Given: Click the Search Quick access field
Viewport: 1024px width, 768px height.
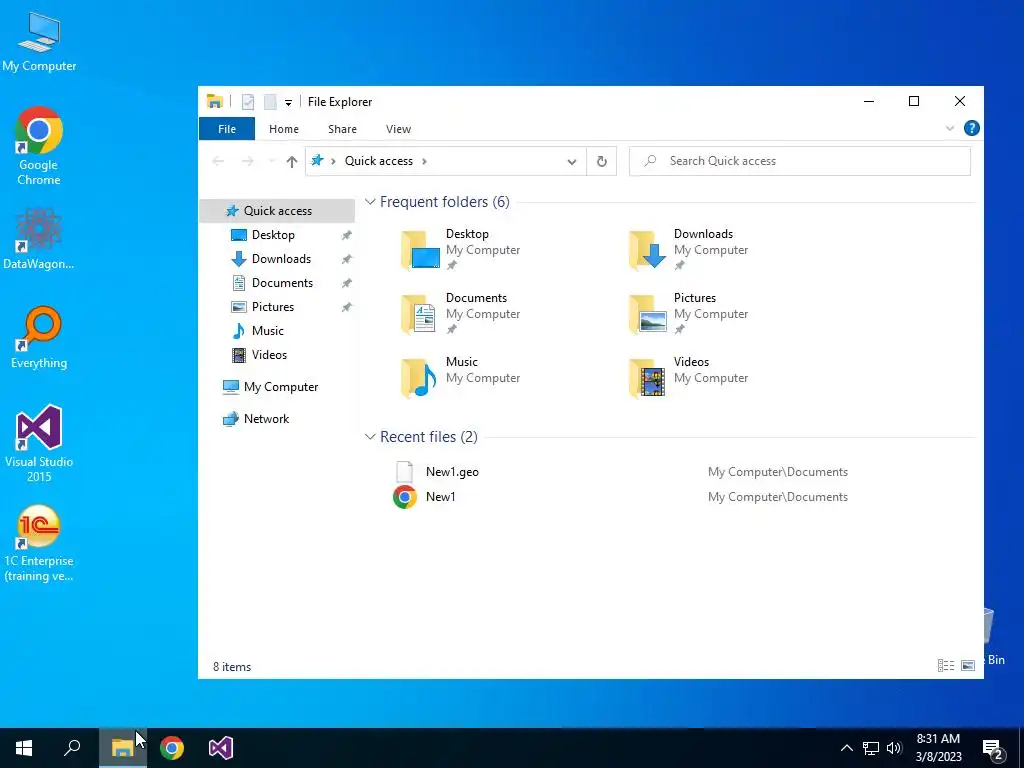Looking at the screenshot, I should point(799,161).
